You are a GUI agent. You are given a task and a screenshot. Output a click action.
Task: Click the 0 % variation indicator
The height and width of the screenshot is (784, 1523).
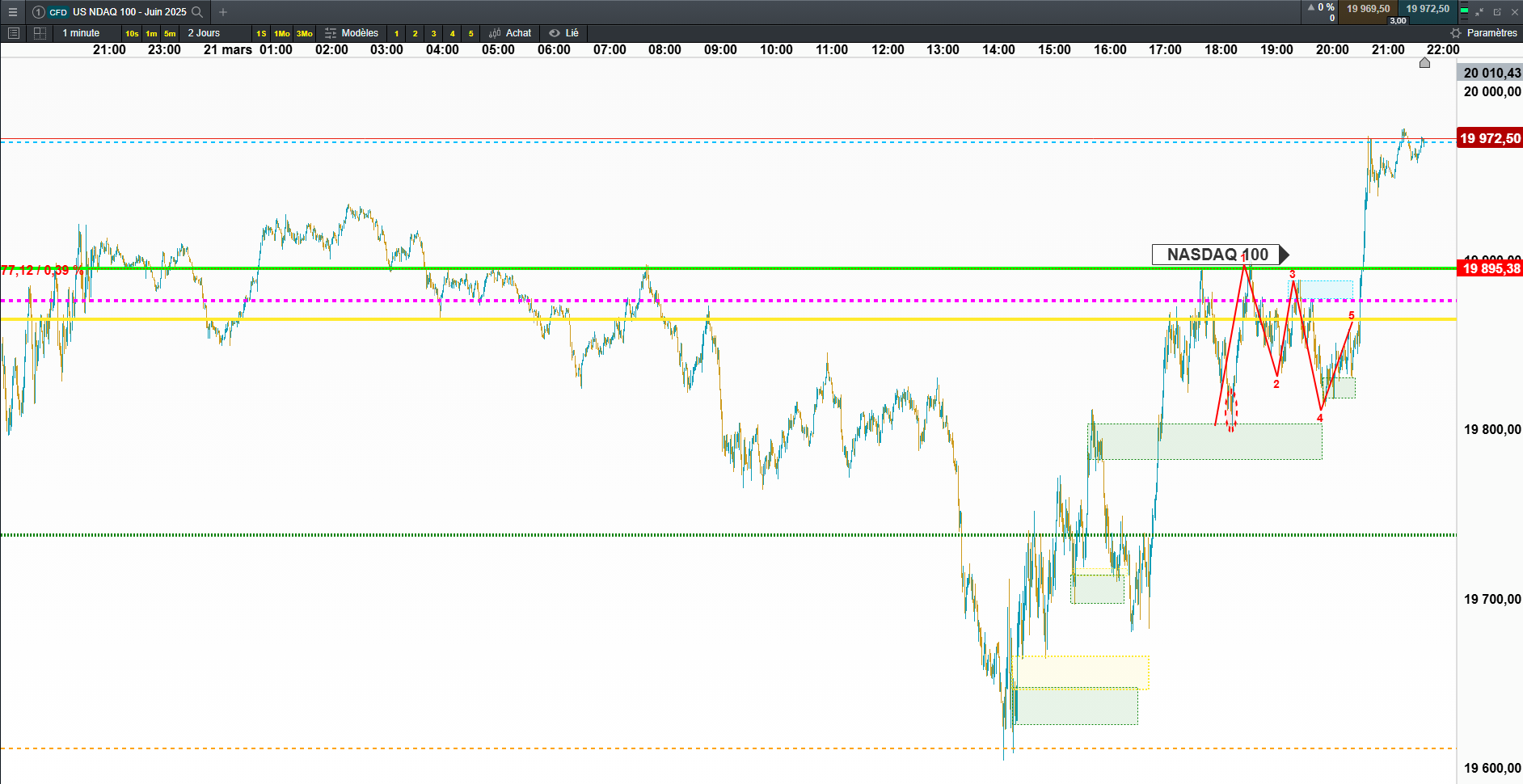pos(1321,7)
